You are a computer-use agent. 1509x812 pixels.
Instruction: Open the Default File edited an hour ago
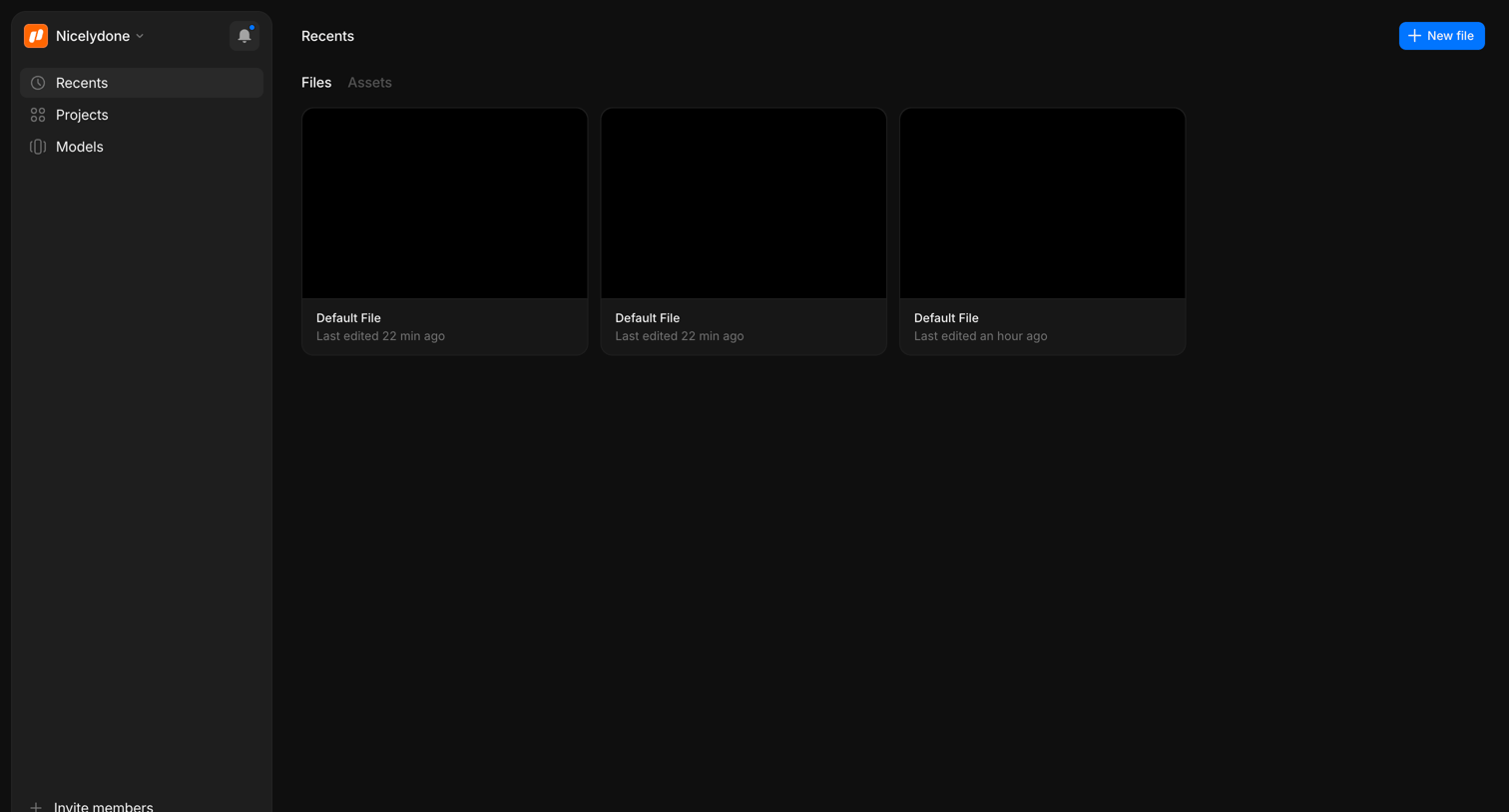[x=1042, y=231]
